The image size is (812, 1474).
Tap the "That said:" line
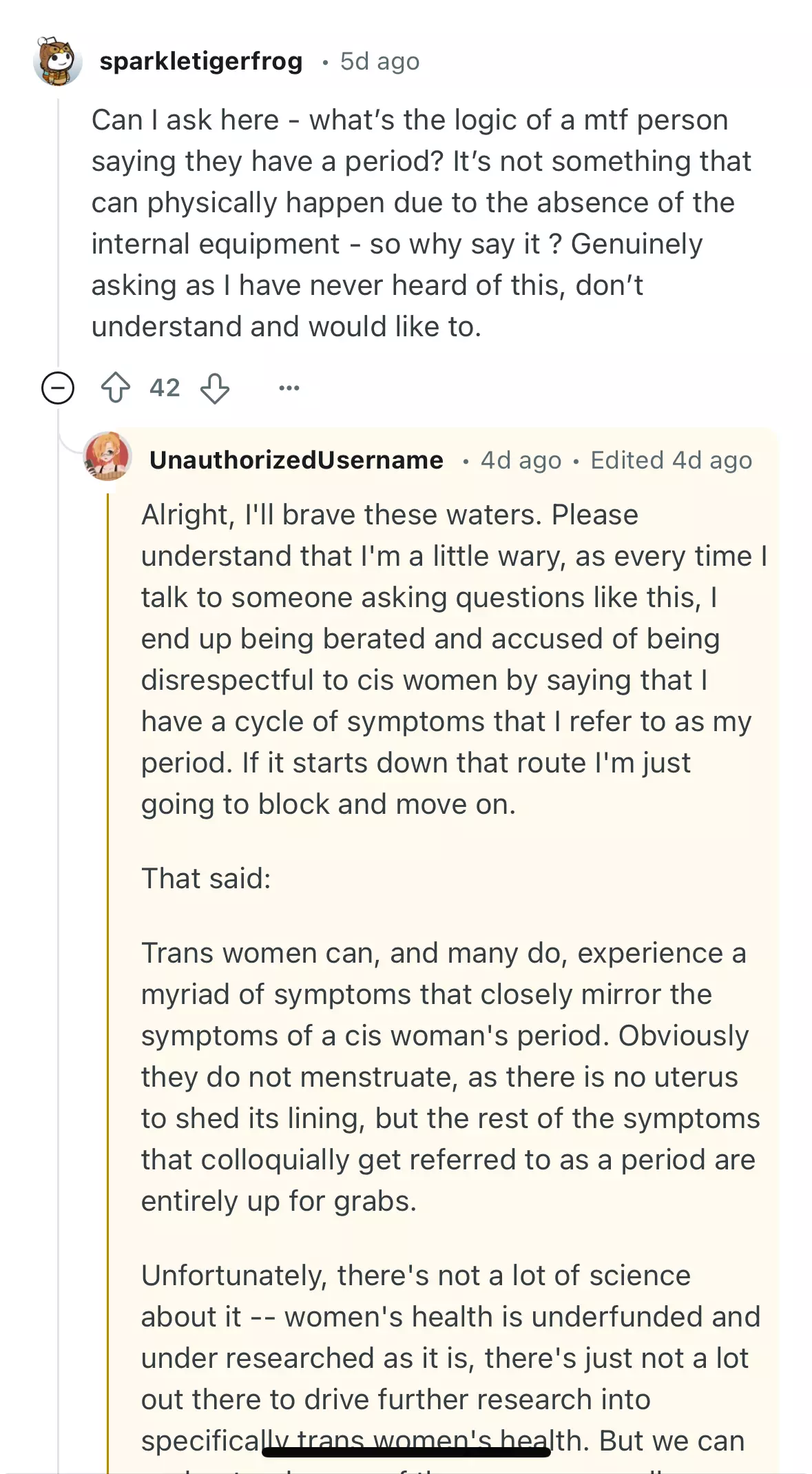[x=206, y=879]
